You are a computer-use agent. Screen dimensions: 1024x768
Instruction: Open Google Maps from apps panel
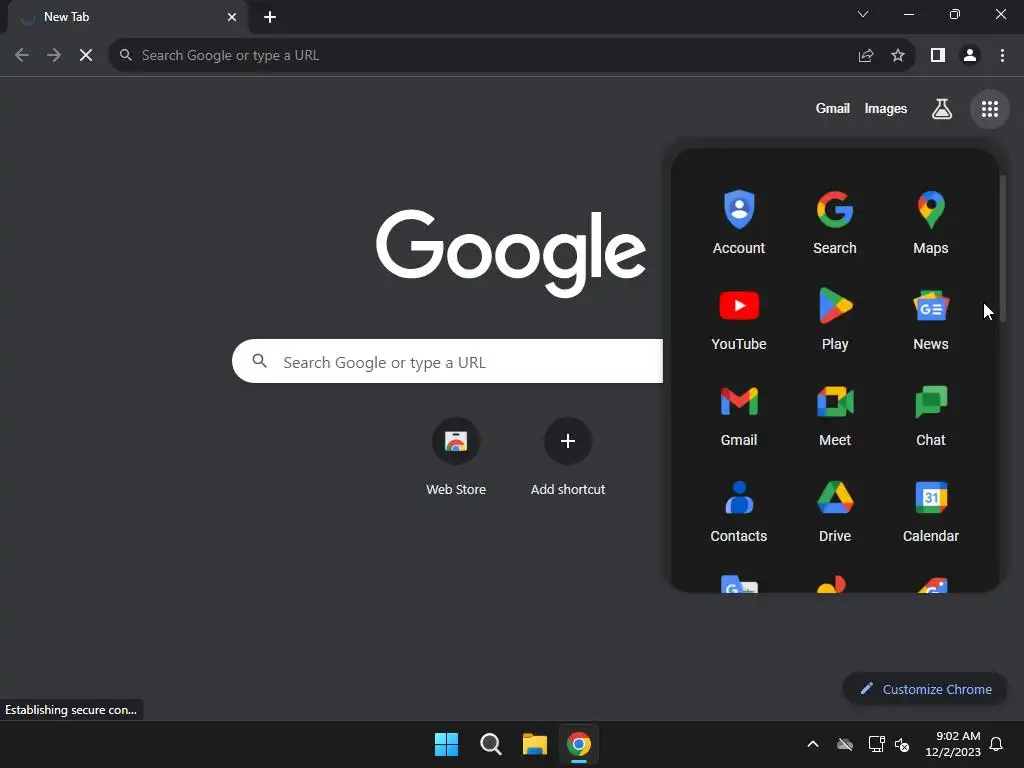point(931,223)
